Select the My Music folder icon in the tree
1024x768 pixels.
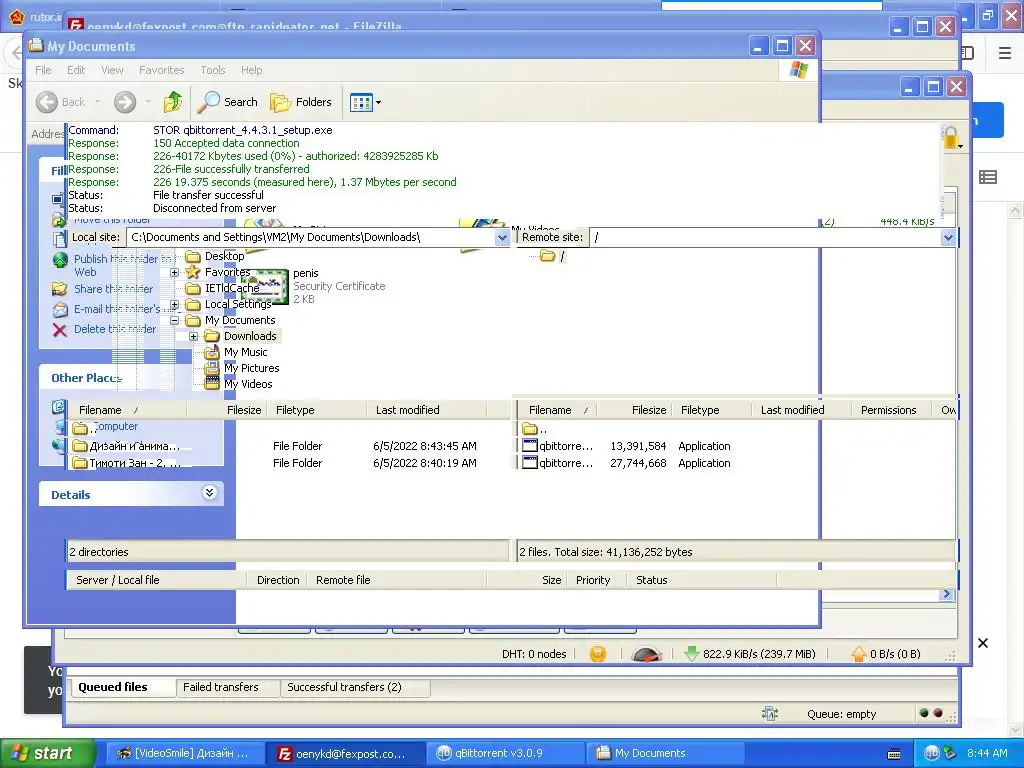pos(212,352)
